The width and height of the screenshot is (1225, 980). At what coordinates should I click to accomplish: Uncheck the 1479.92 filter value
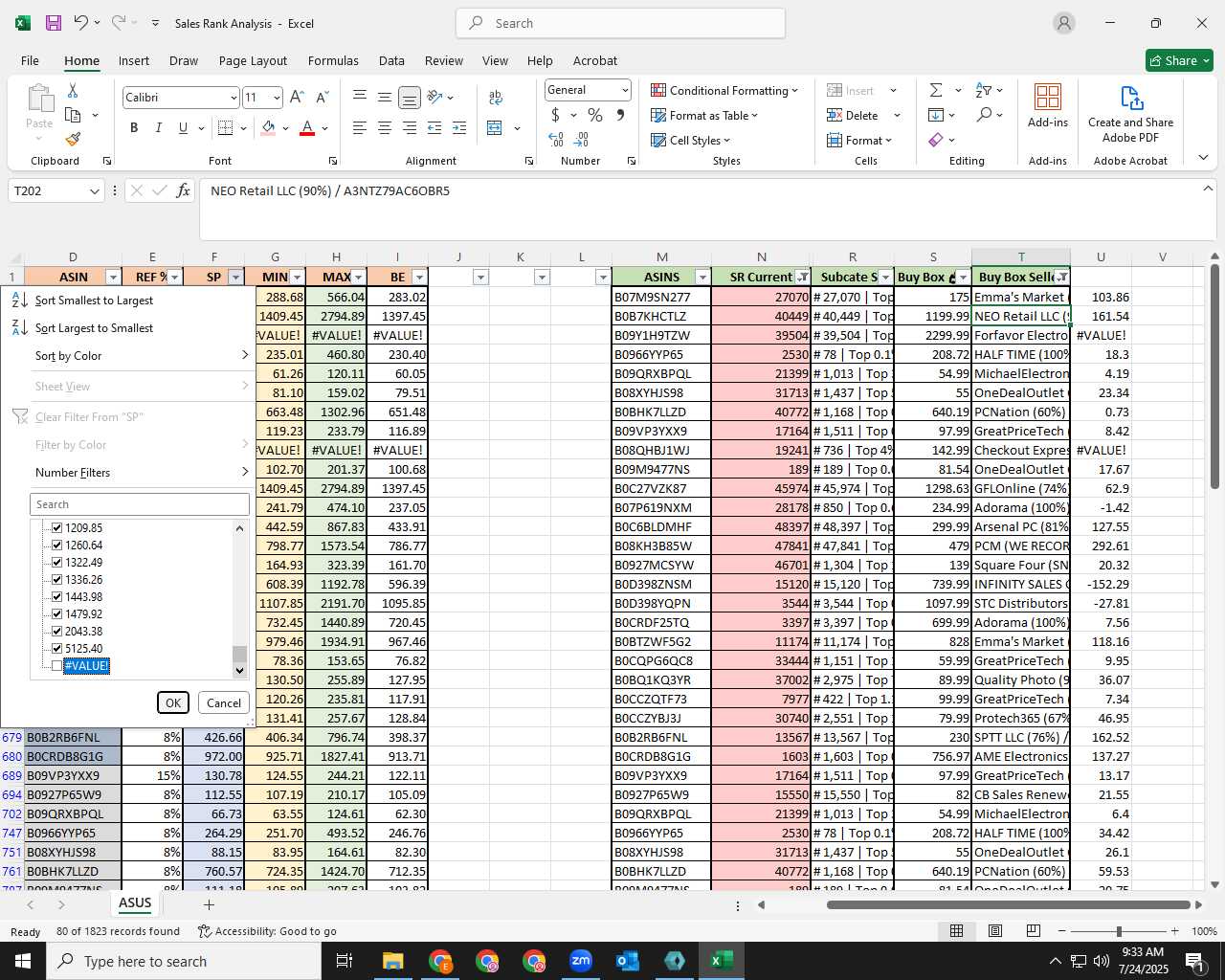(x=56, y=613)
